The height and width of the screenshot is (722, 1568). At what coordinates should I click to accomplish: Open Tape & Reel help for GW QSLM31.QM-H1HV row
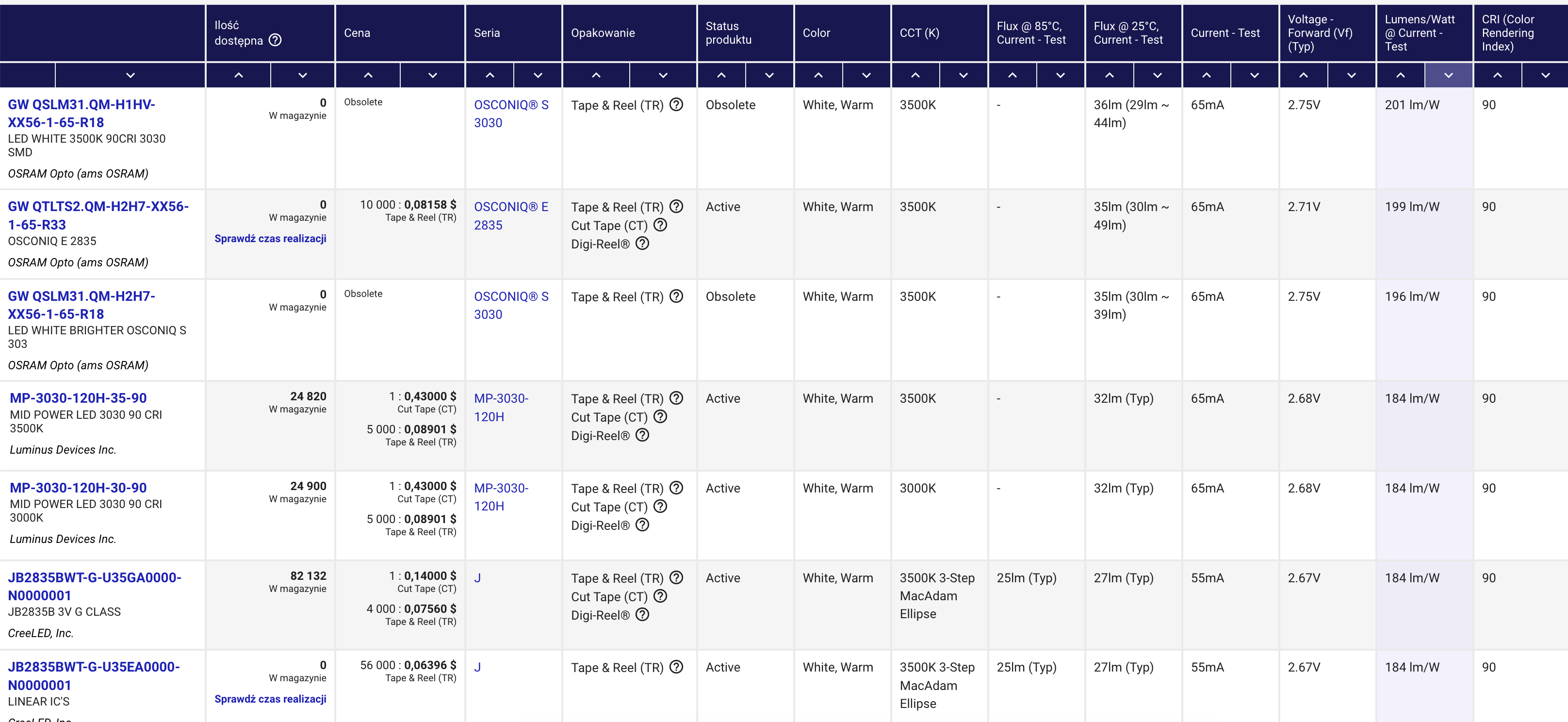click(676, 105)
